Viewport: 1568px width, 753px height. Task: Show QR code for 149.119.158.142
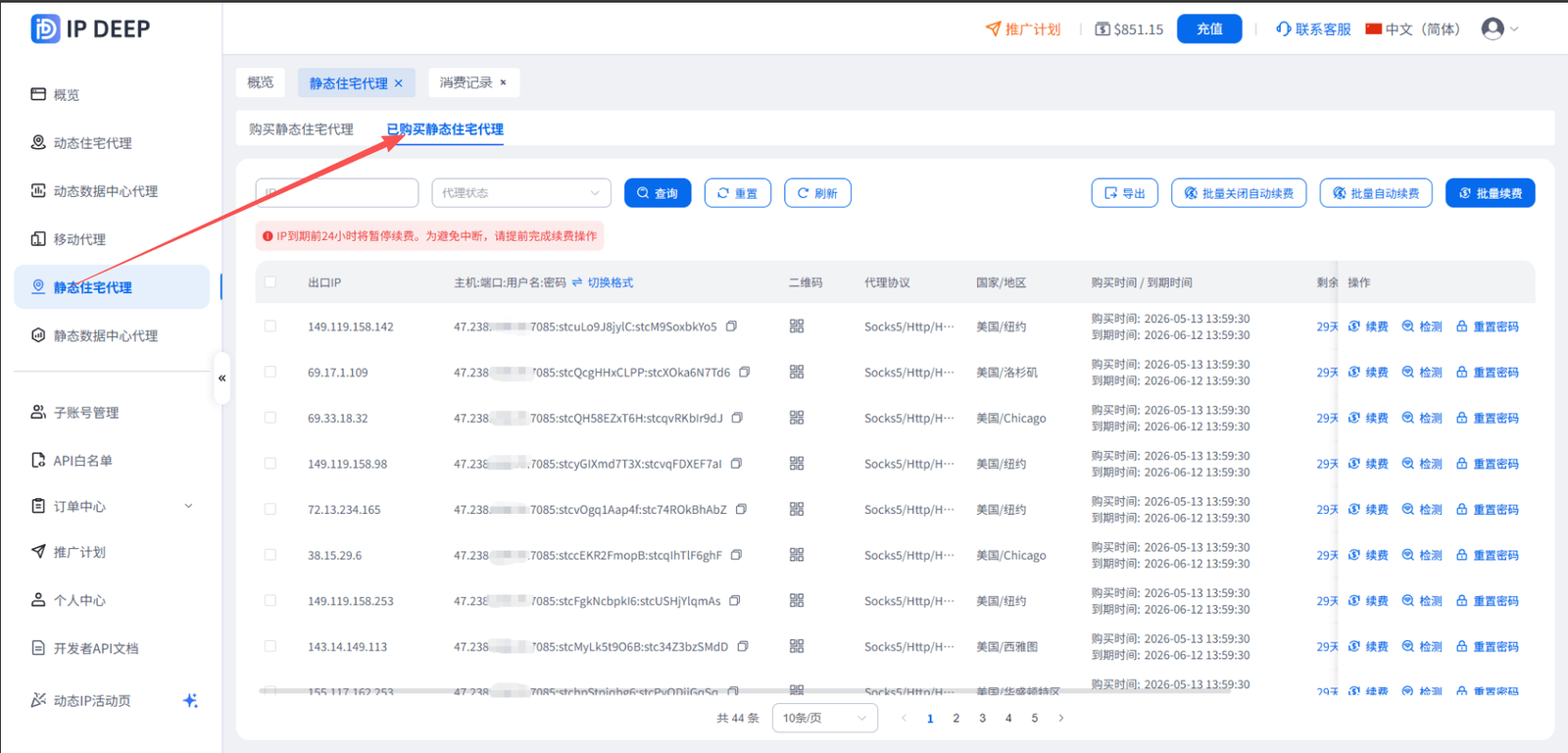pyautogui.click(x=797, y=326)
